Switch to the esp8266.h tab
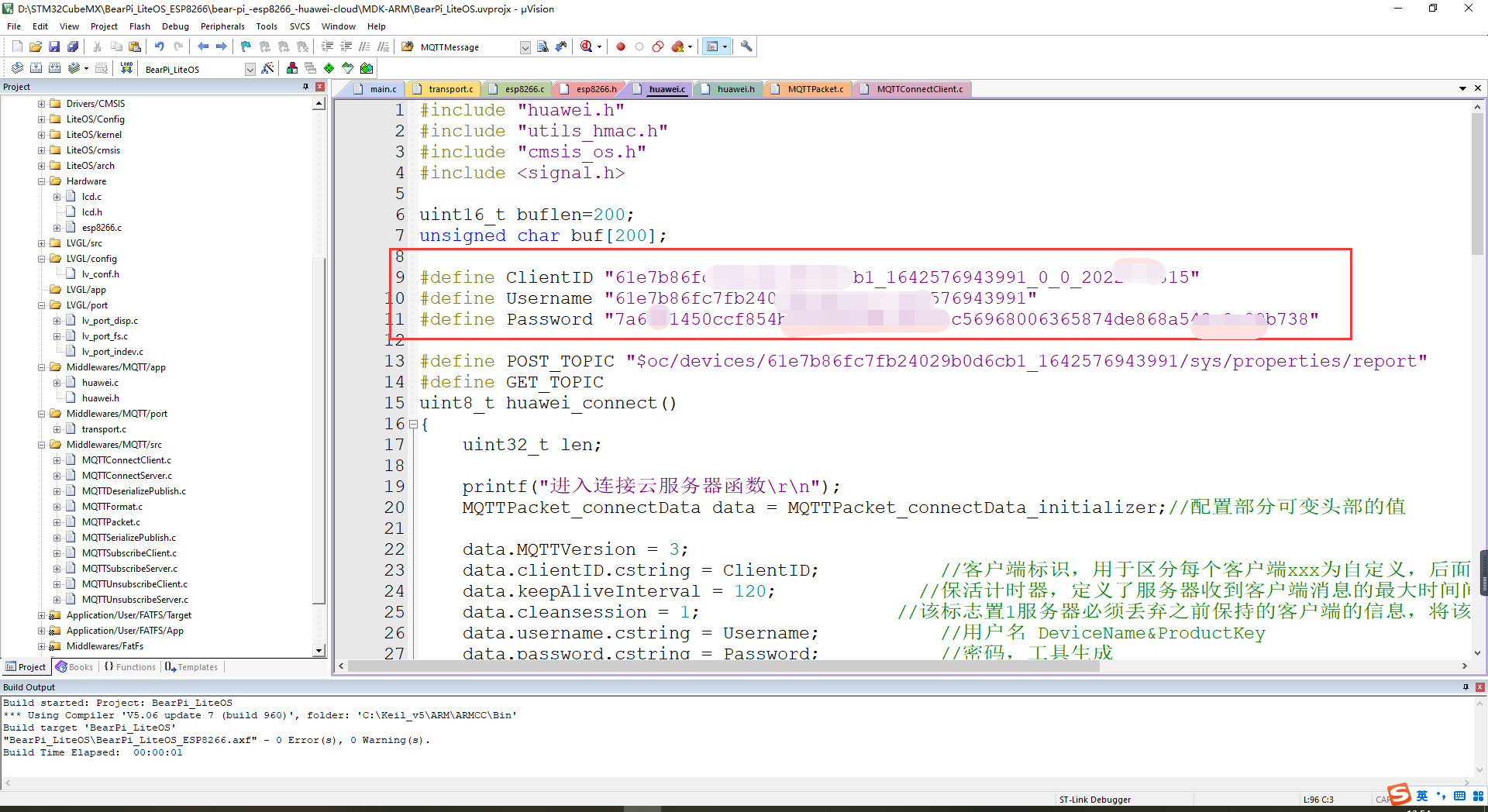Screen dimensions: 1488x812 pyautogui.click(x=588, y=89)
